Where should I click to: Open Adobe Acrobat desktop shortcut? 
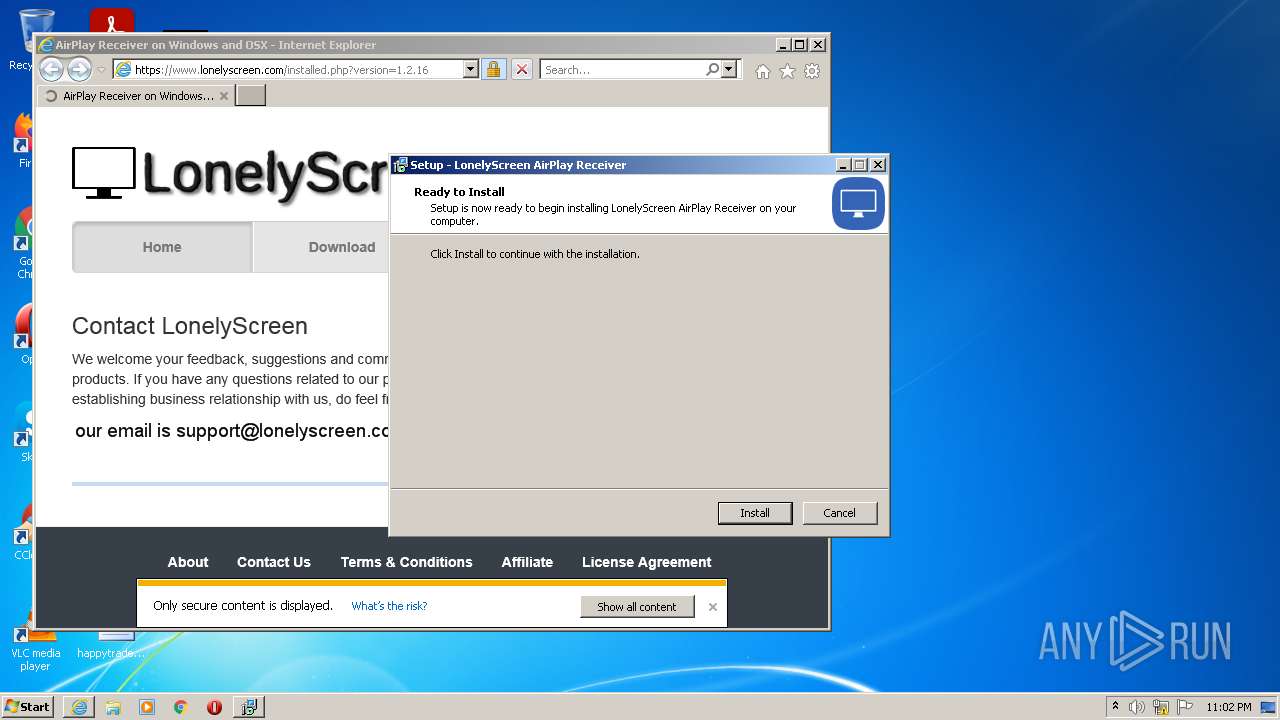click(111, 21)
